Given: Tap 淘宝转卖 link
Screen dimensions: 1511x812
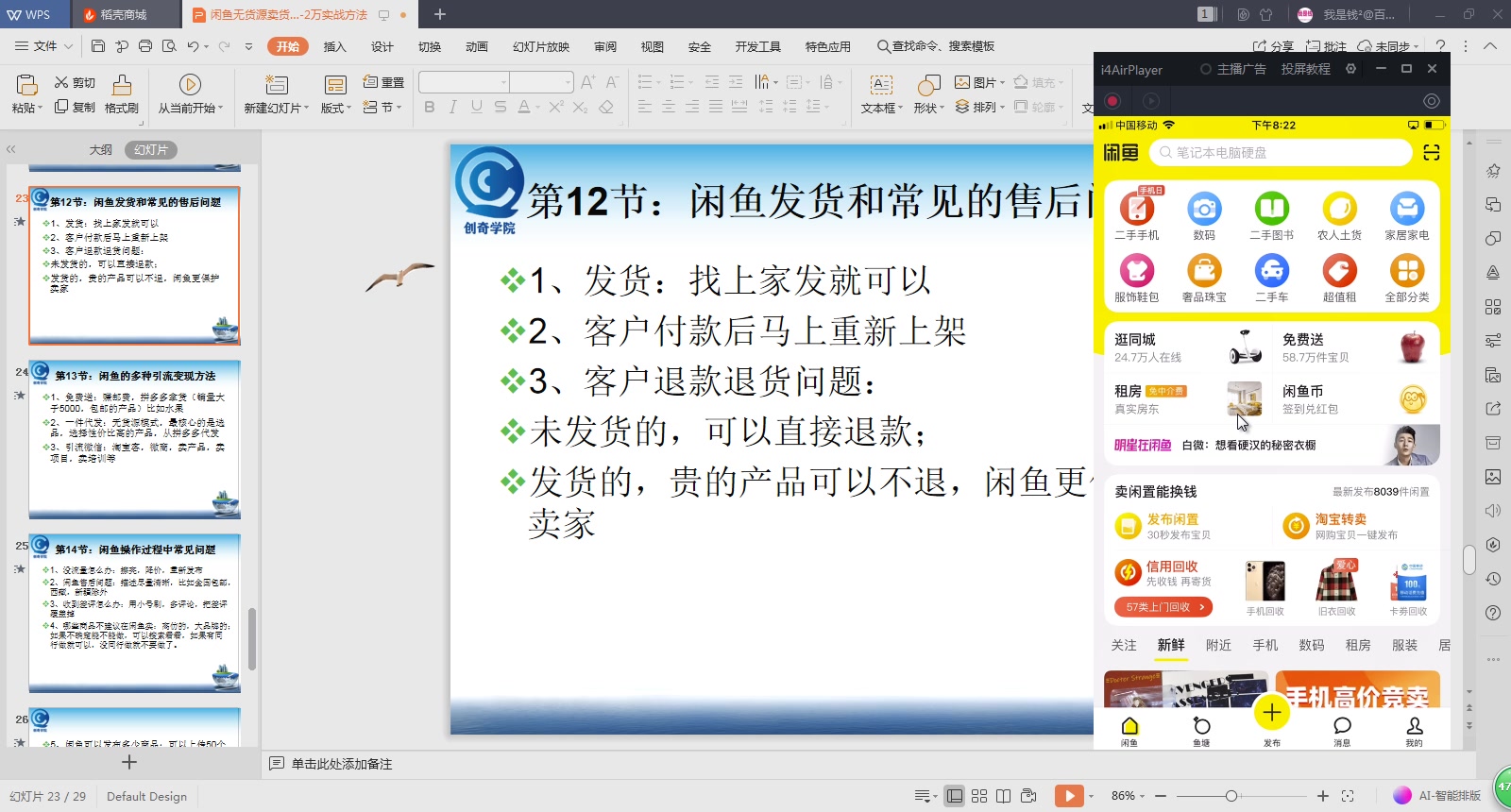Looking at the screenshot, I should (1341, 519).
